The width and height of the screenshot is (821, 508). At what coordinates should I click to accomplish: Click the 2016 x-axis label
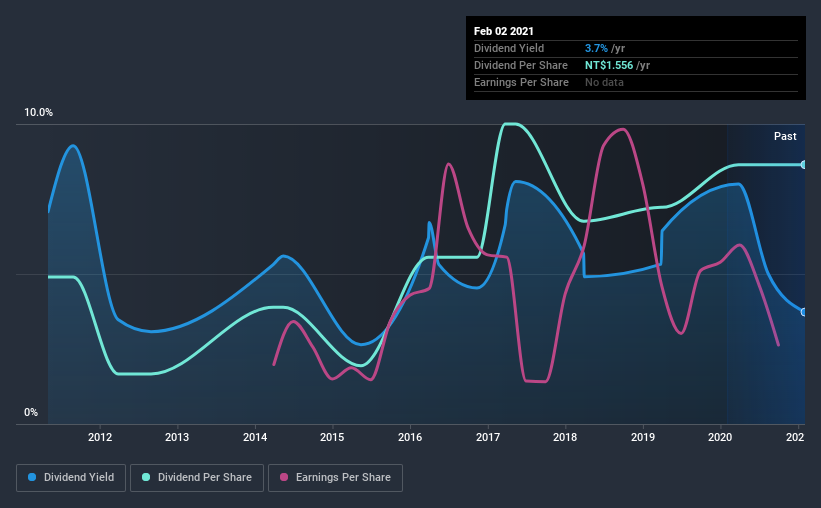click(410, 437)
